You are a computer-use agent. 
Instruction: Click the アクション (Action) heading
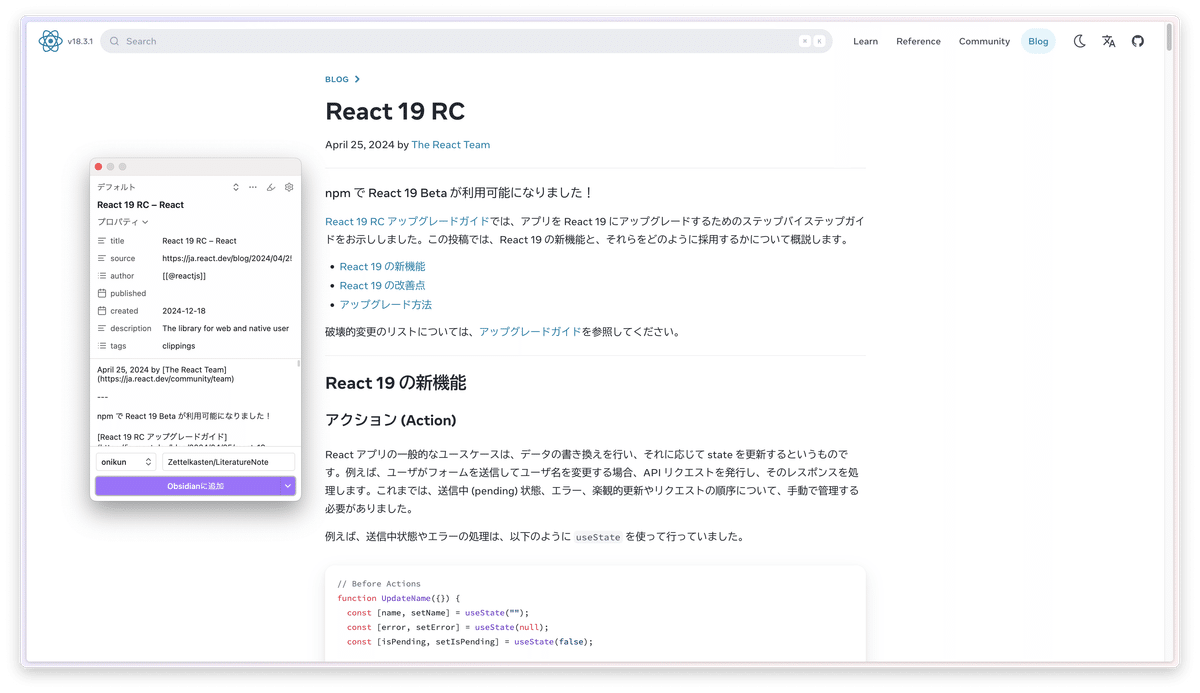point(391,420)
